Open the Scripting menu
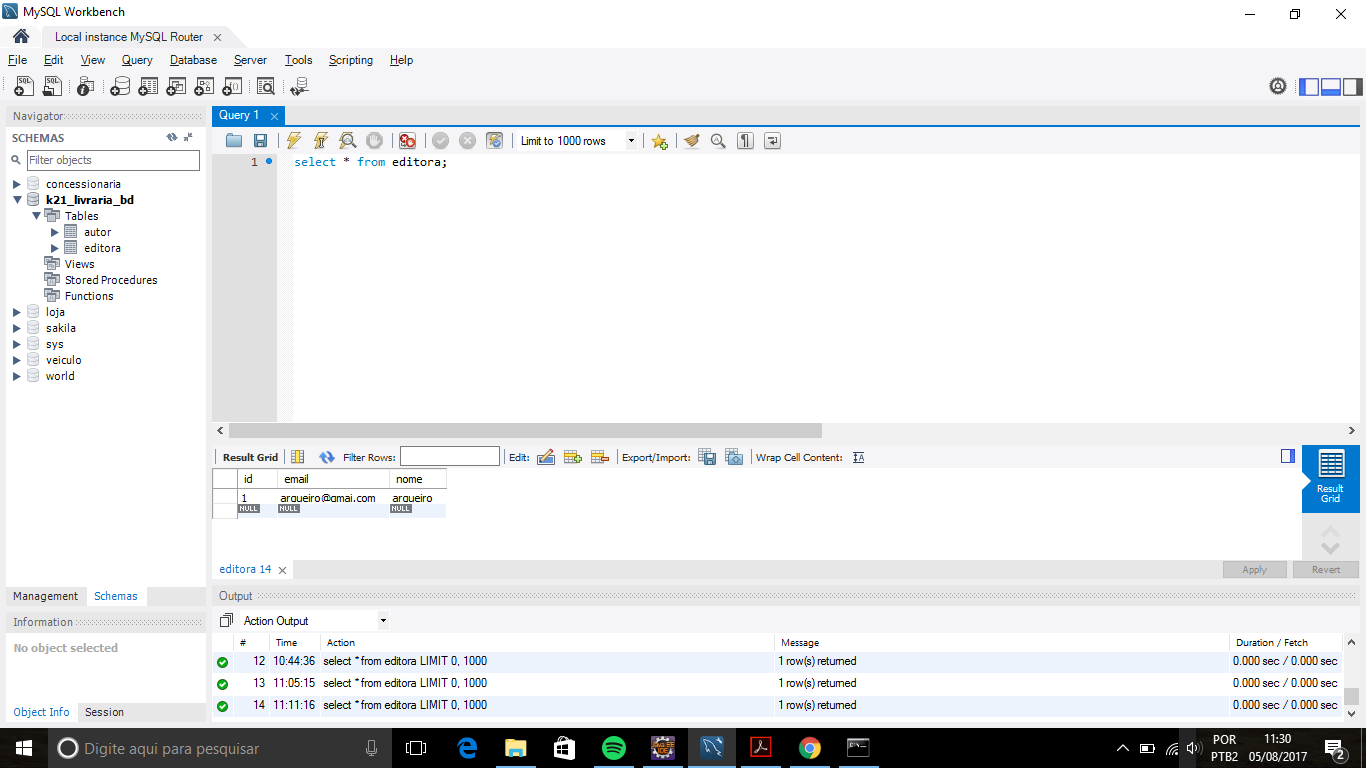 [350, 60]
